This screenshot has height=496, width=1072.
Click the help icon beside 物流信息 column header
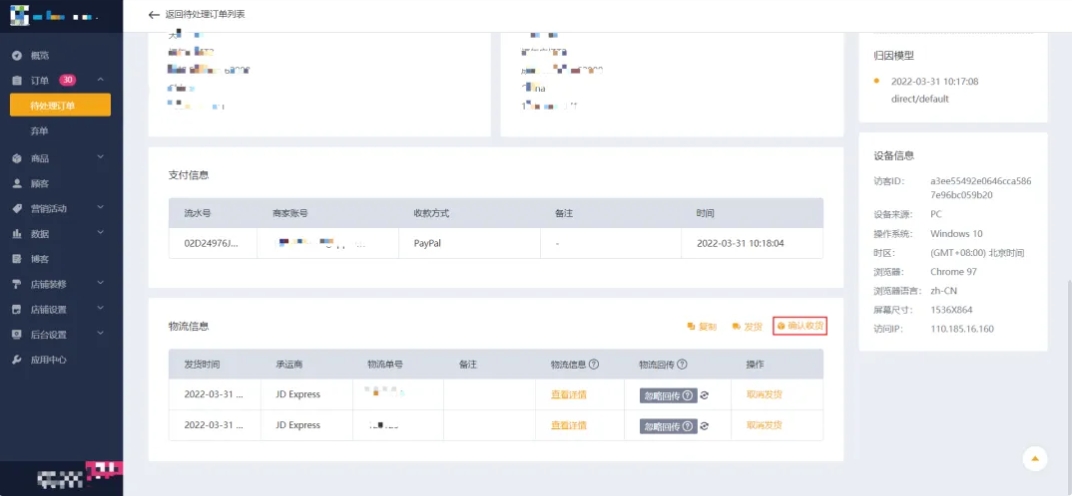(x=594, y=365)
